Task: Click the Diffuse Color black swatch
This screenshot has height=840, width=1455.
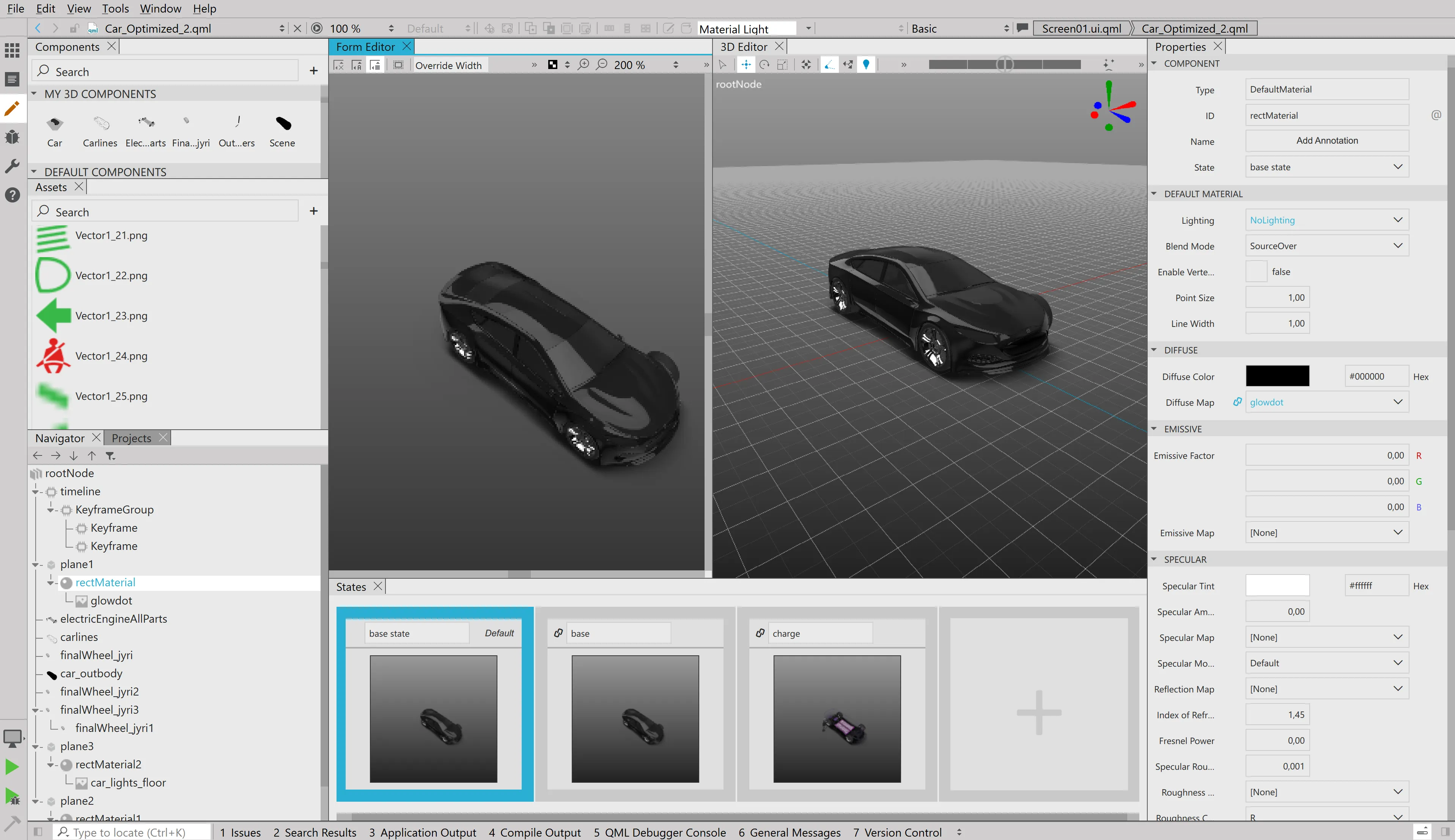Action: tap(1277, 376)
